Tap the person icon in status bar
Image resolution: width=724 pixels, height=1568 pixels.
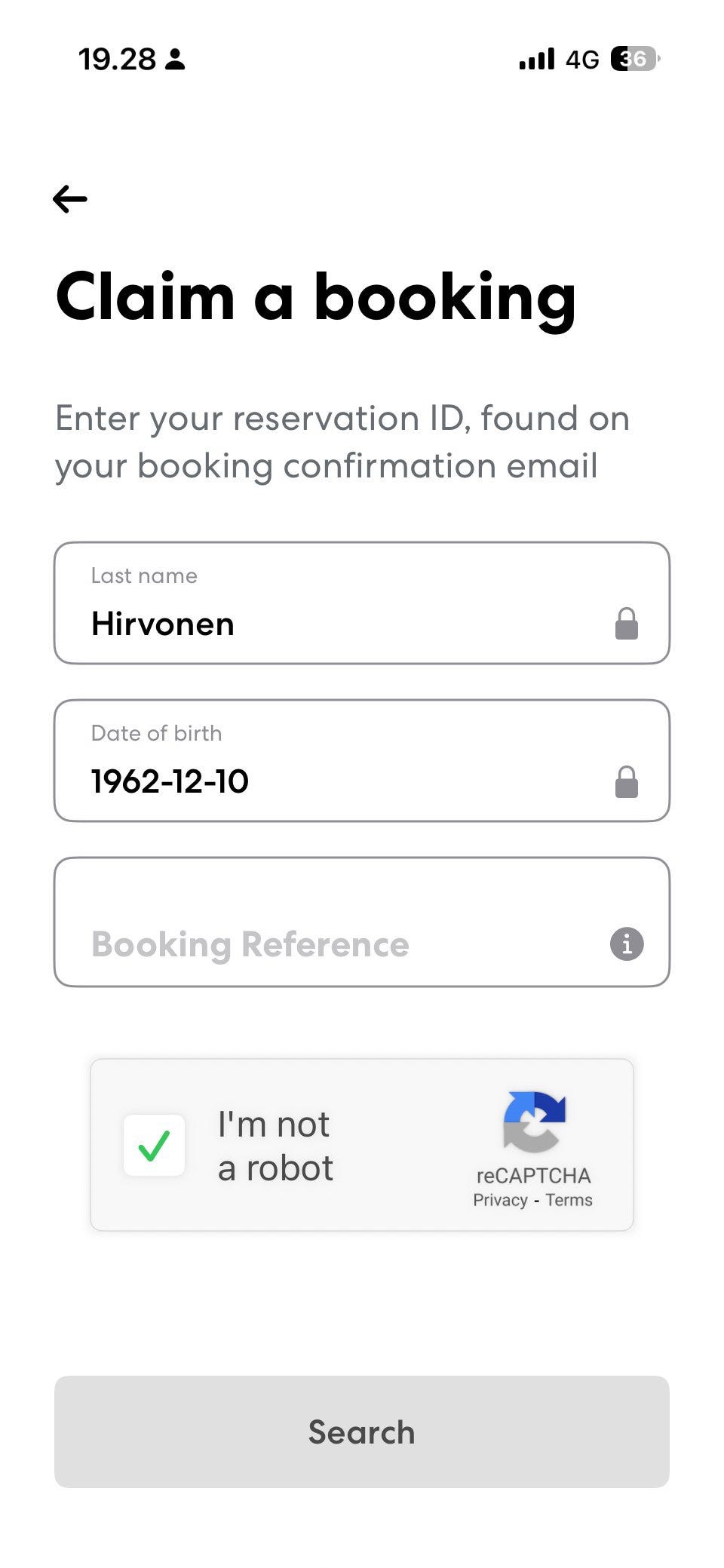point(175,59)
